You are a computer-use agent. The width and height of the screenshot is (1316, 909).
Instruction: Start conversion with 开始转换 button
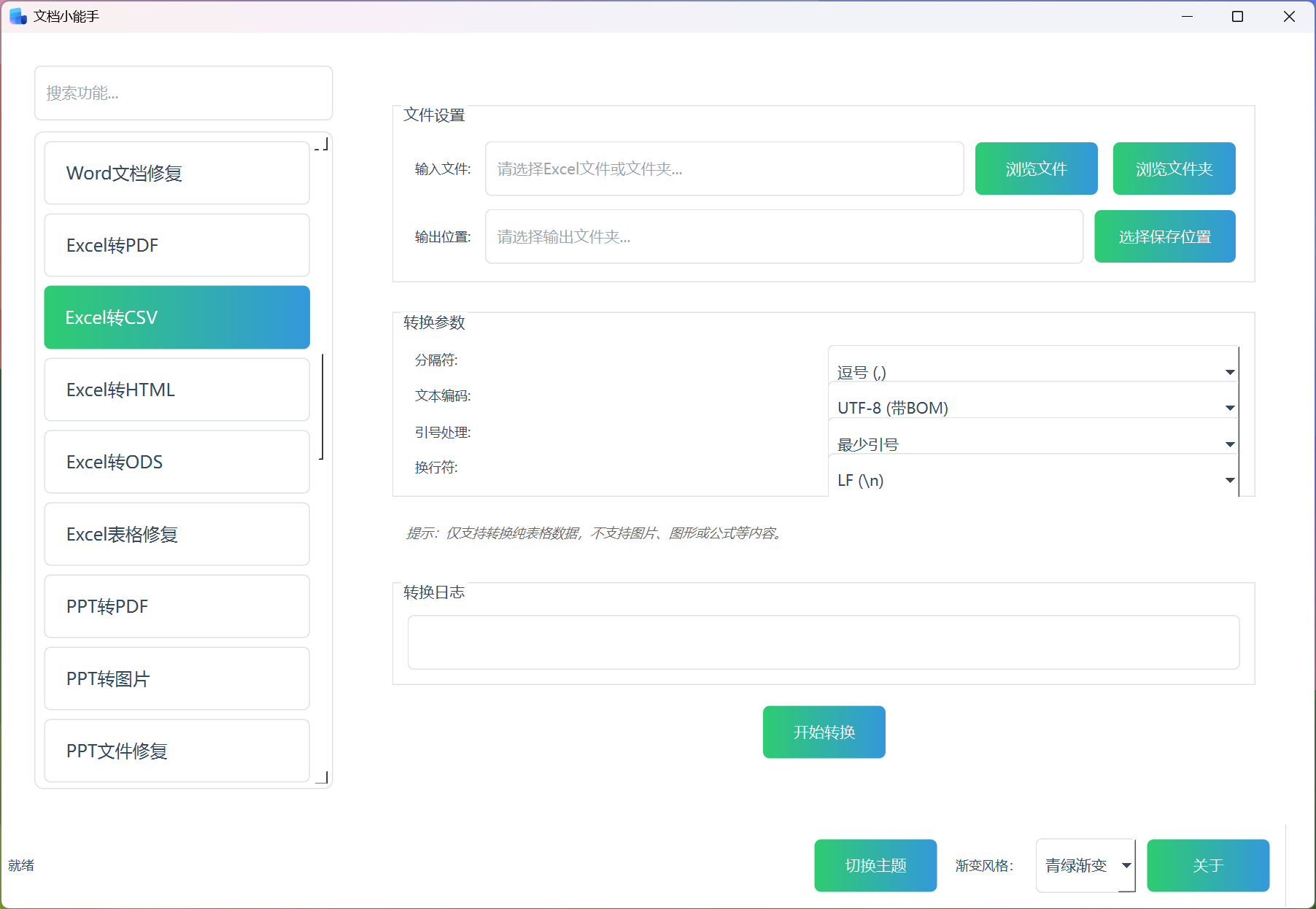click(x=823, y=732)
